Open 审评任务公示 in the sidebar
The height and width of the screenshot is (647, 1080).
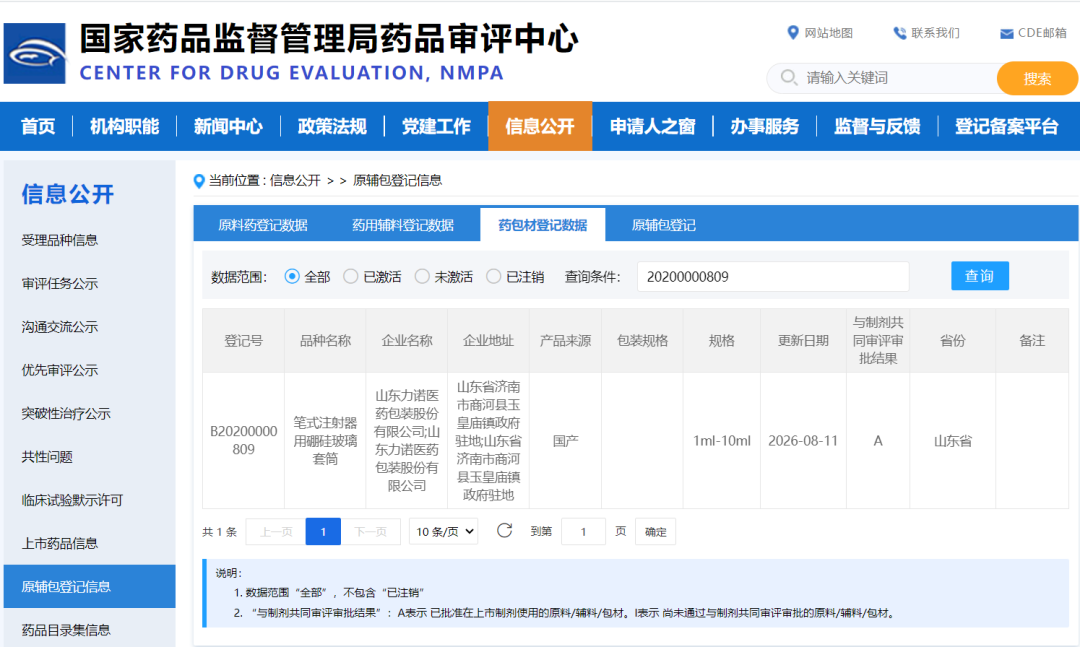tap(60, 283)
